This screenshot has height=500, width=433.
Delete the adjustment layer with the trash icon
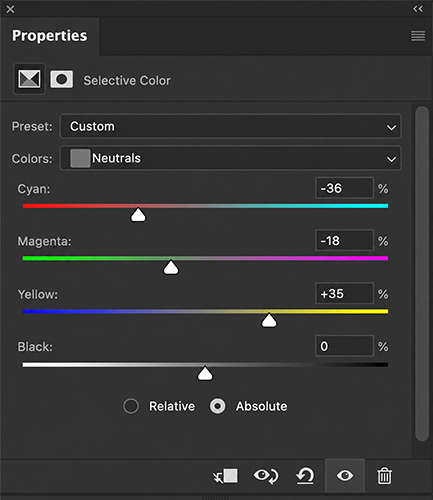tap(384, 476)
